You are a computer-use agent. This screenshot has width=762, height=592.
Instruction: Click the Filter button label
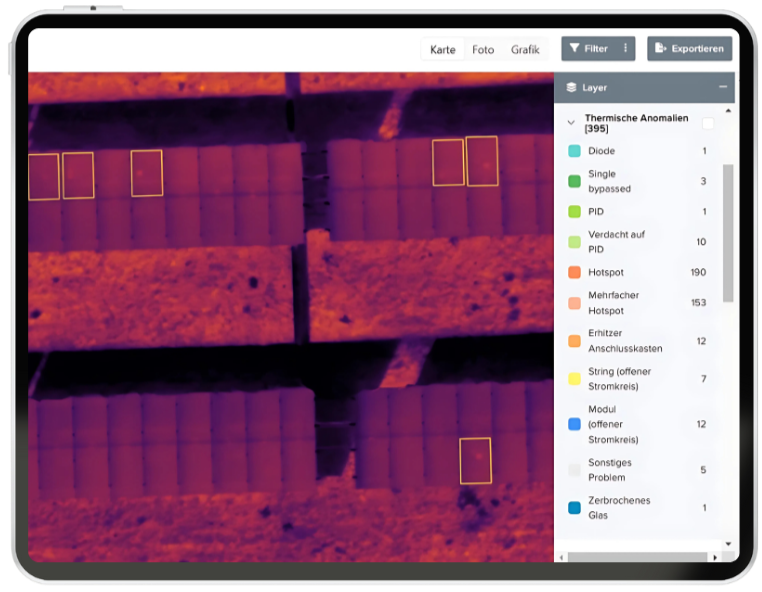tap(596, 48)
